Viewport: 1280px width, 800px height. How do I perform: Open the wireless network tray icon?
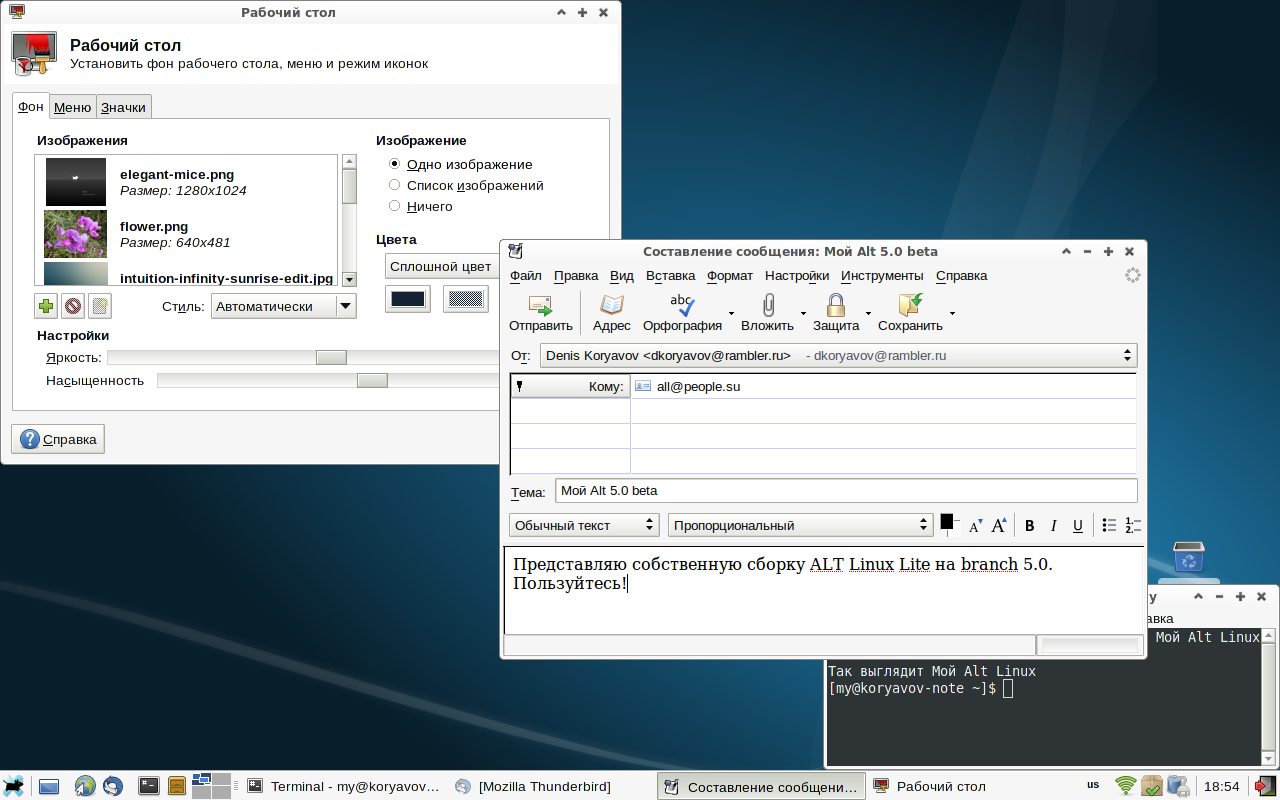pyautogui.click(x=1127, y=786)
